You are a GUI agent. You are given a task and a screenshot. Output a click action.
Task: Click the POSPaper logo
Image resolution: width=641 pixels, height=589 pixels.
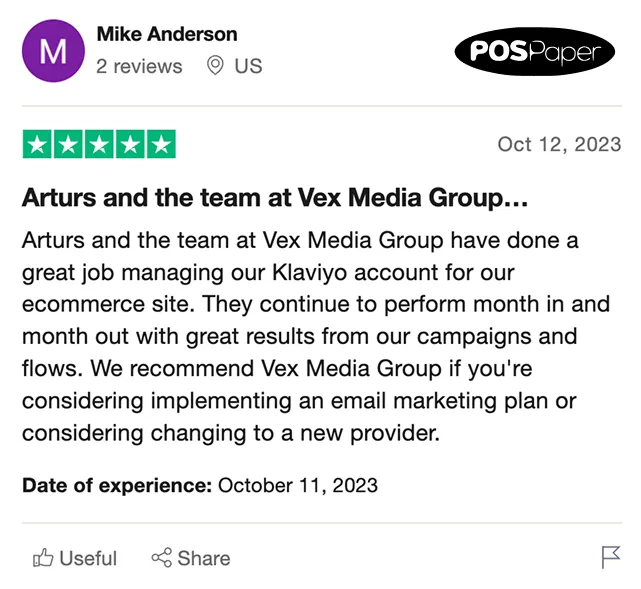pyautogui.click(x=535, y=52)
